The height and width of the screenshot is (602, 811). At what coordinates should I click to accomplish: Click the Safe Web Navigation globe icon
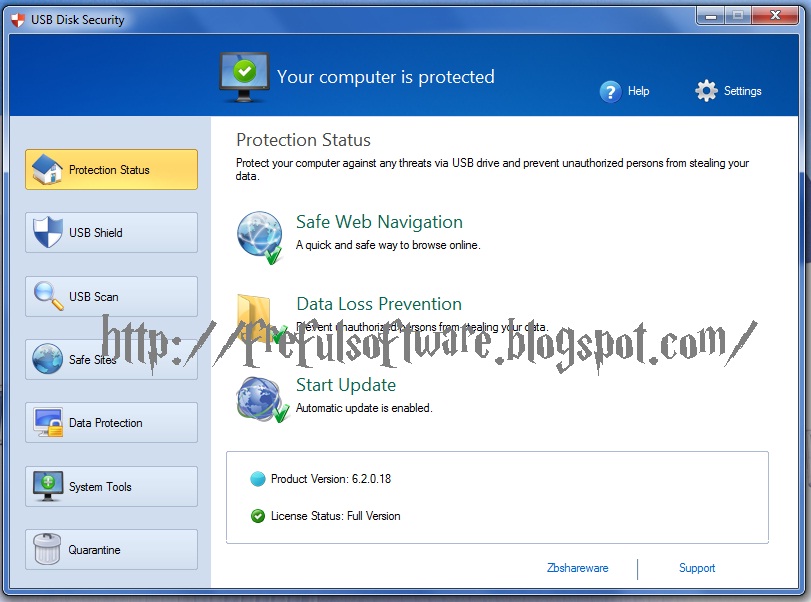coord(260,237)
